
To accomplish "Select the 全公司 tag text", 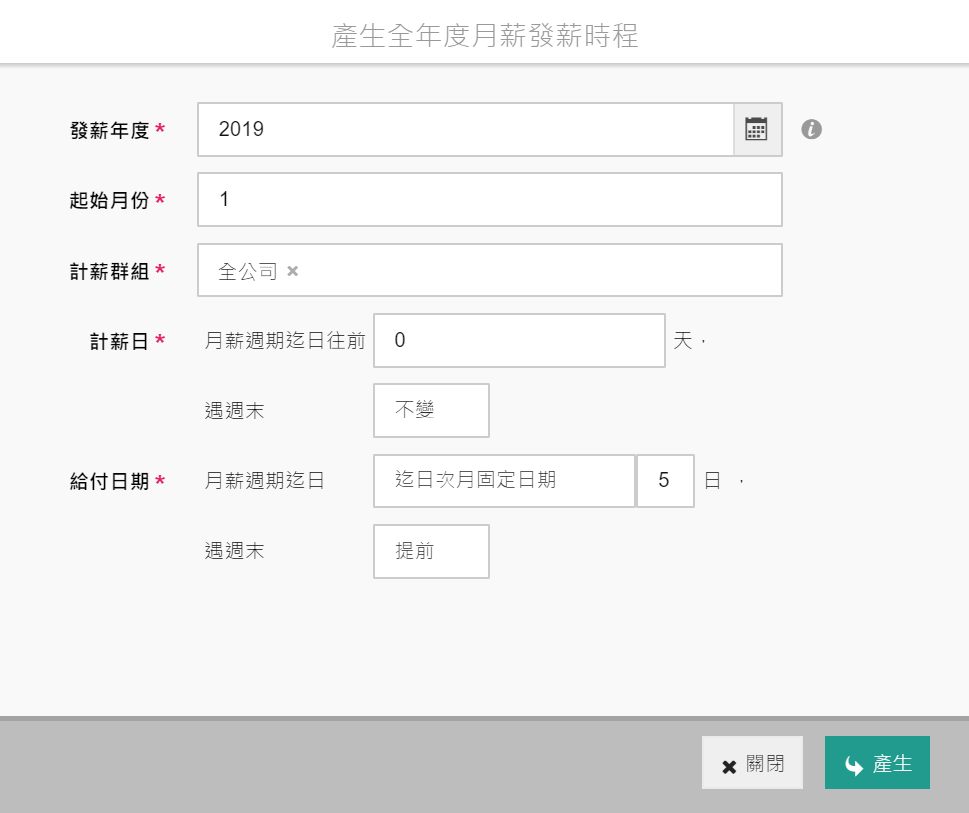I will click(247, 271).
